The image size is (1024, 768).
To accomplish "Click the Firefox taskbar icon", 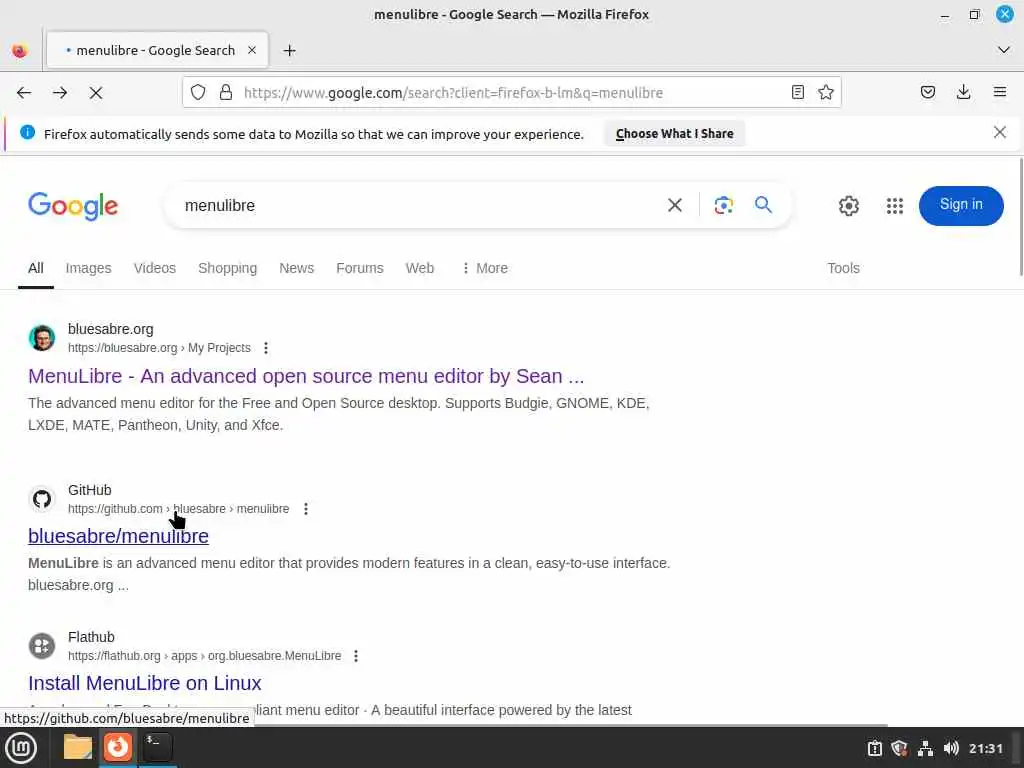I will [x=118, y=747].
